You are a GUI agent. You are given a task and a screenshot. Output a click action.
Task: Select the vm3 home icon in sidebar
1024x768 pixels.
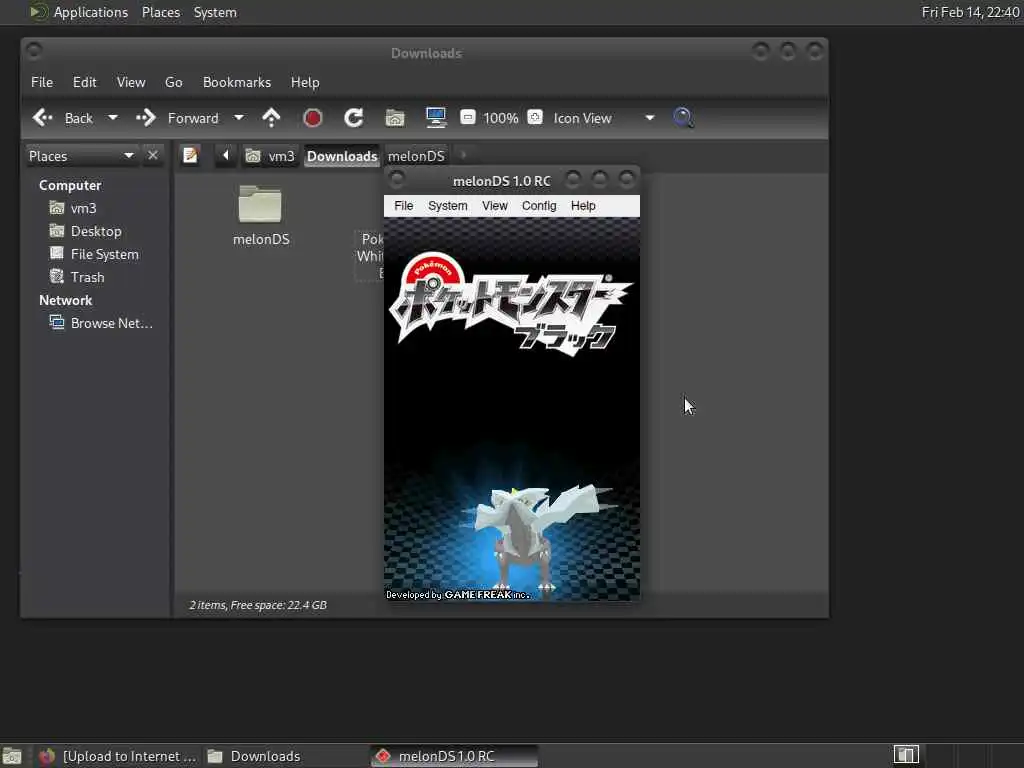click(57, 208)
